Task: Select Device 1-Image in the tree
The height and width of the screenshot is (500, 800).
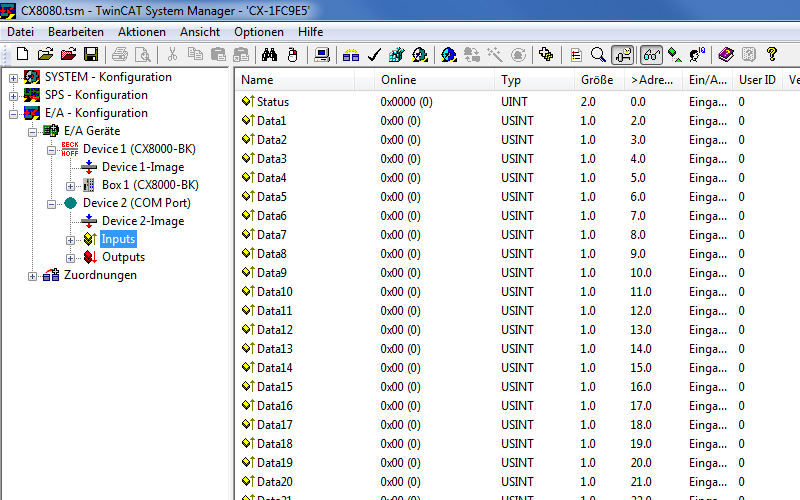Action: pos(143,167)
